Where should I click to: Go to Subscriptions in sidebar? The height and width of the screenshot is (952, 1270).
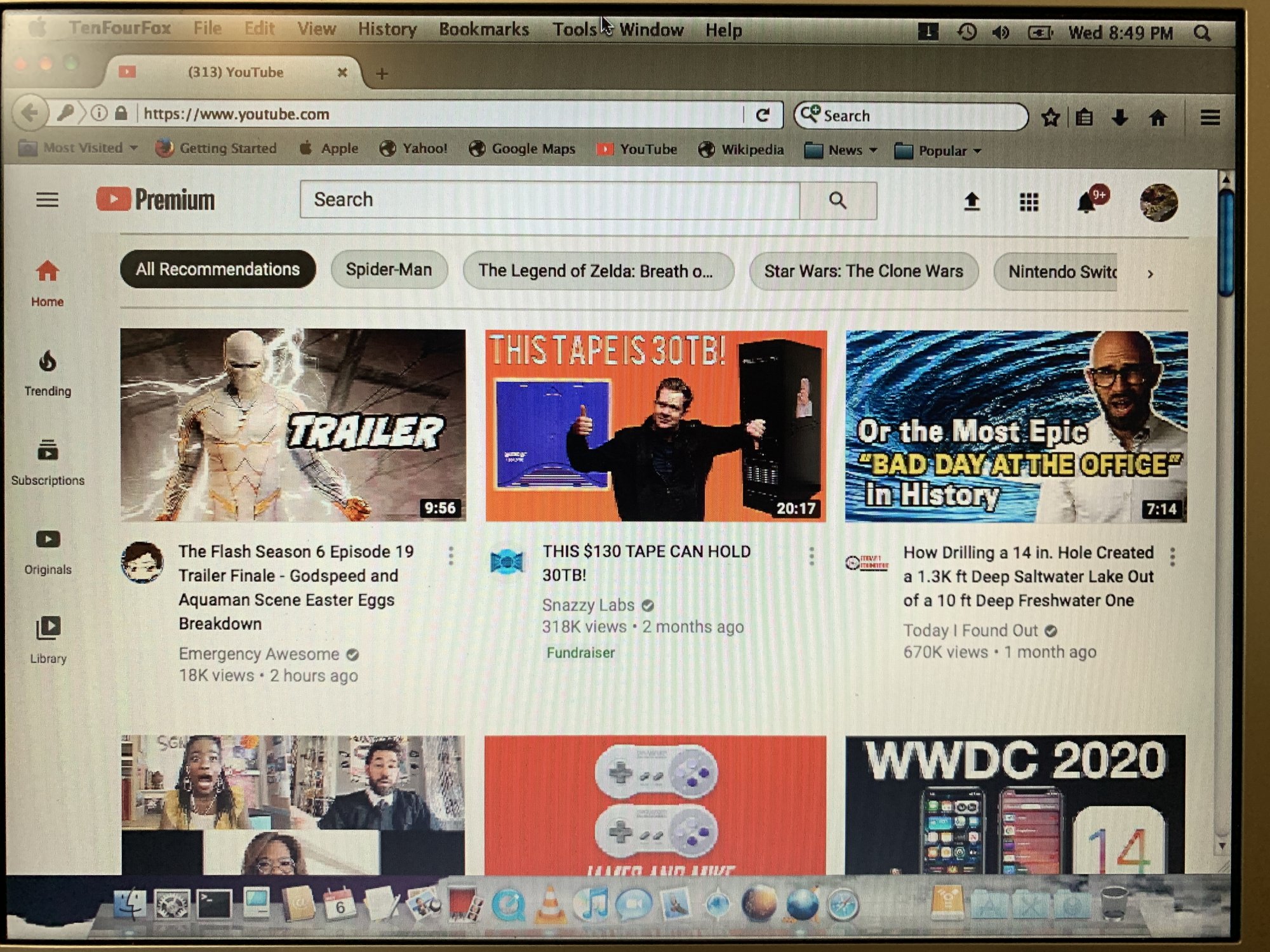(48, 462)
